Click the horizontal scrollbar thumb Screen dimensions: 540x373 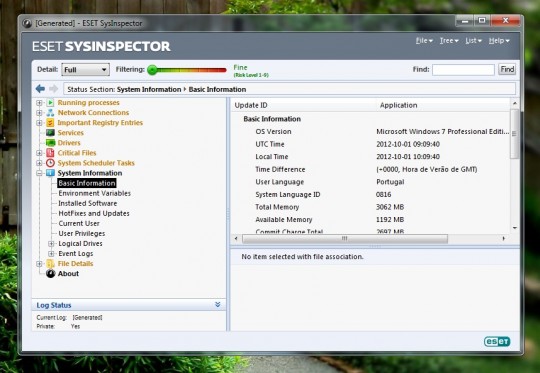pos(345,238)
